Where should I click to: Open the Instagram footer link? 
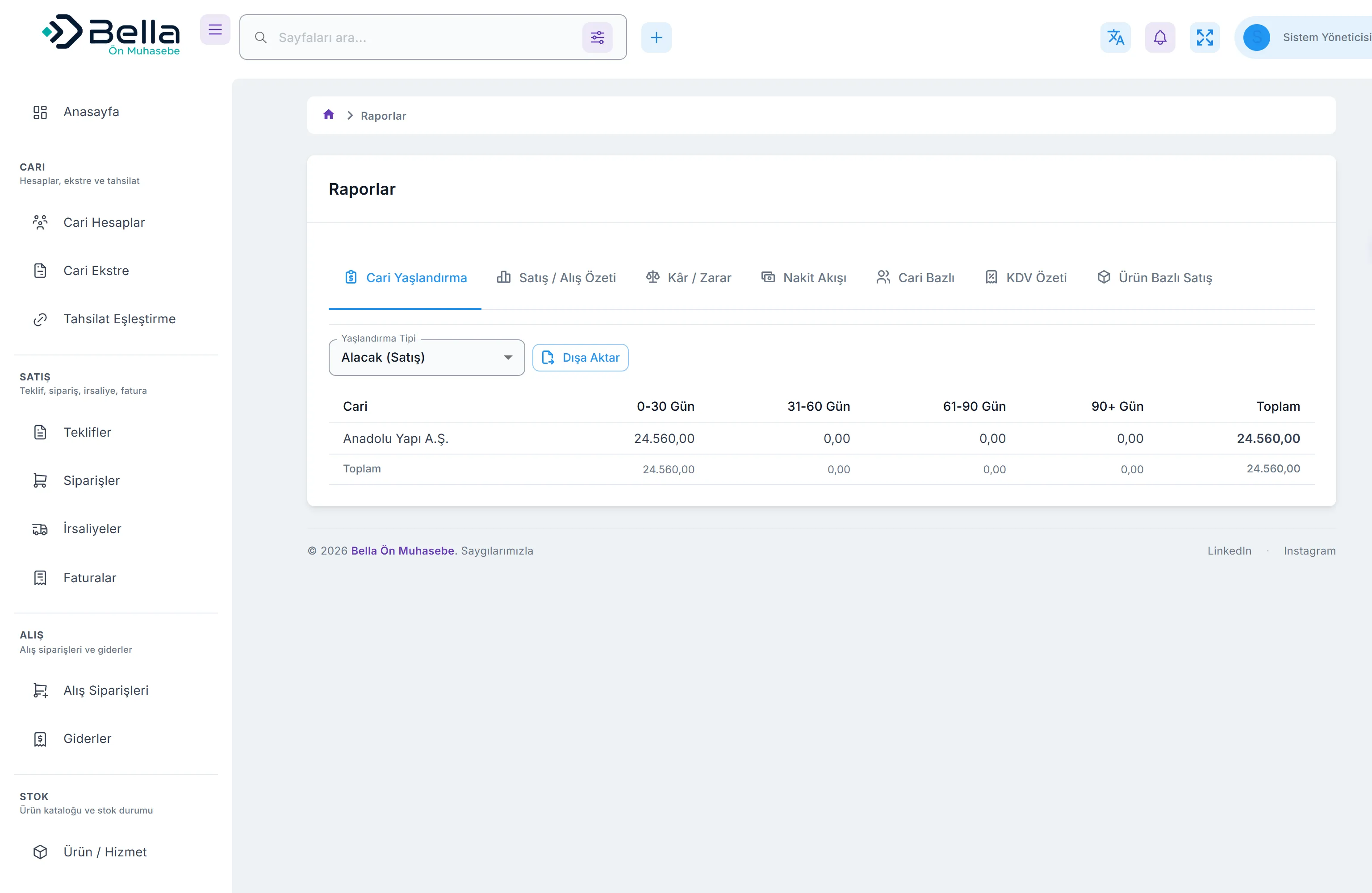[1310, 551]
